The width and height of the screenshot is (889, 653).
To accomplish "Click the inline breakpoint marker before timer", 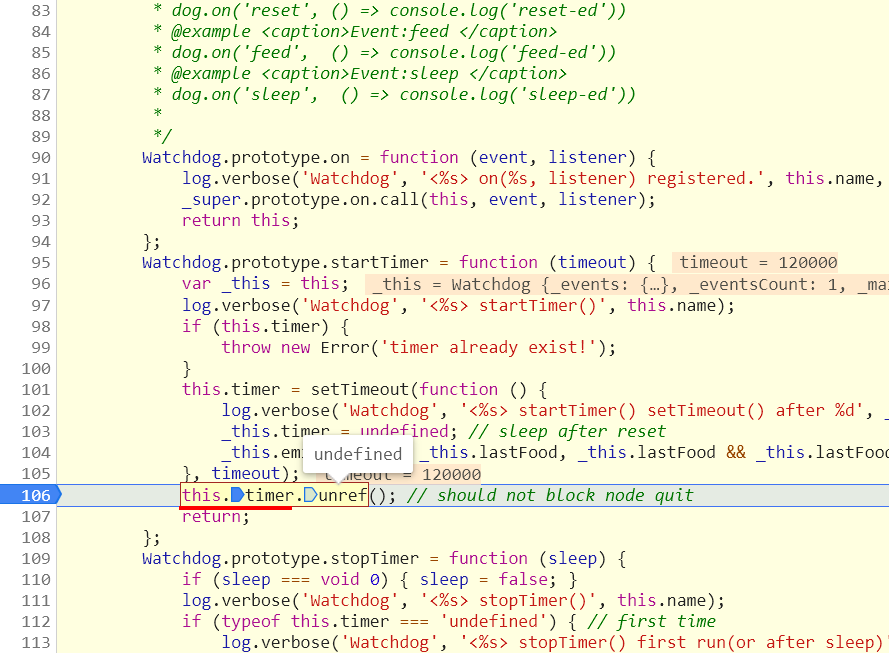I will [238, 495].
